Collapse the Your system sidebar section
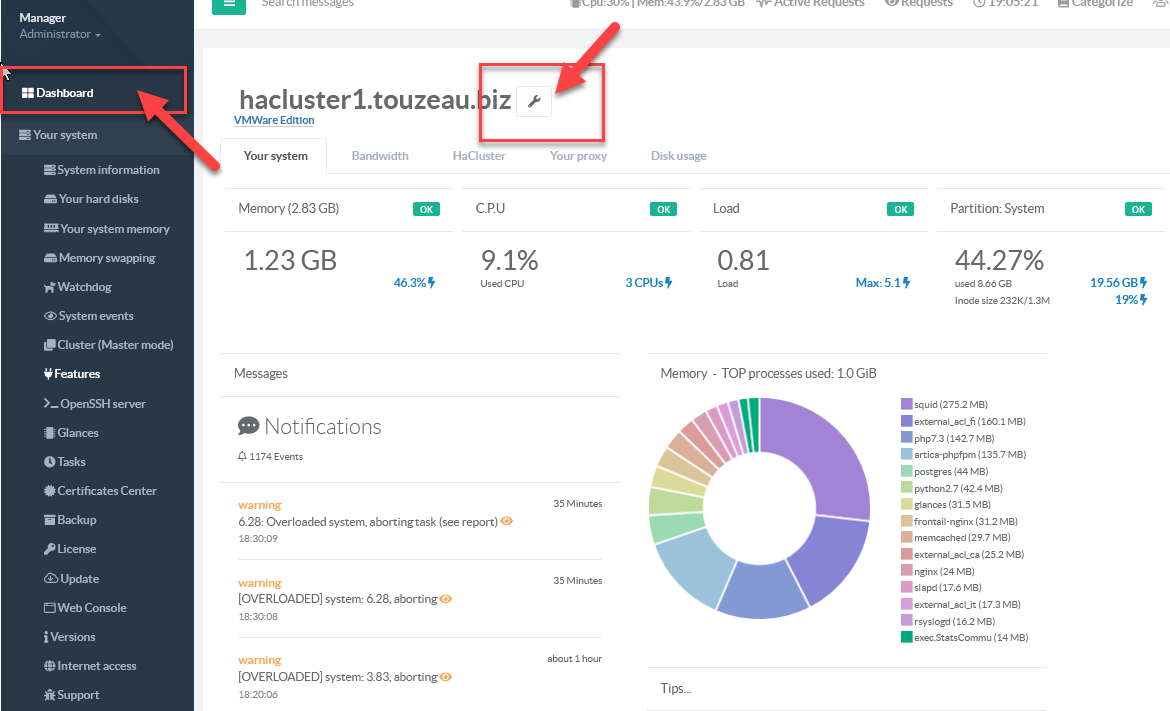Viewport: 1170px width, 711px height. [64, 135]
